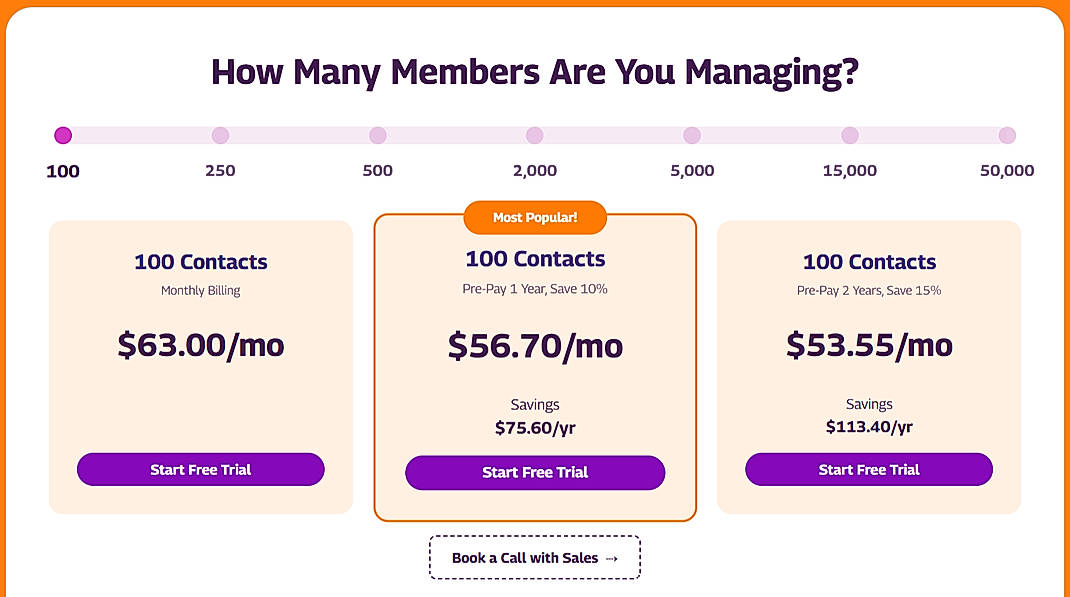Click the $113.40/yr savings text
Image resolution: width=1070 pixels, height=597 pixels.
868,426
